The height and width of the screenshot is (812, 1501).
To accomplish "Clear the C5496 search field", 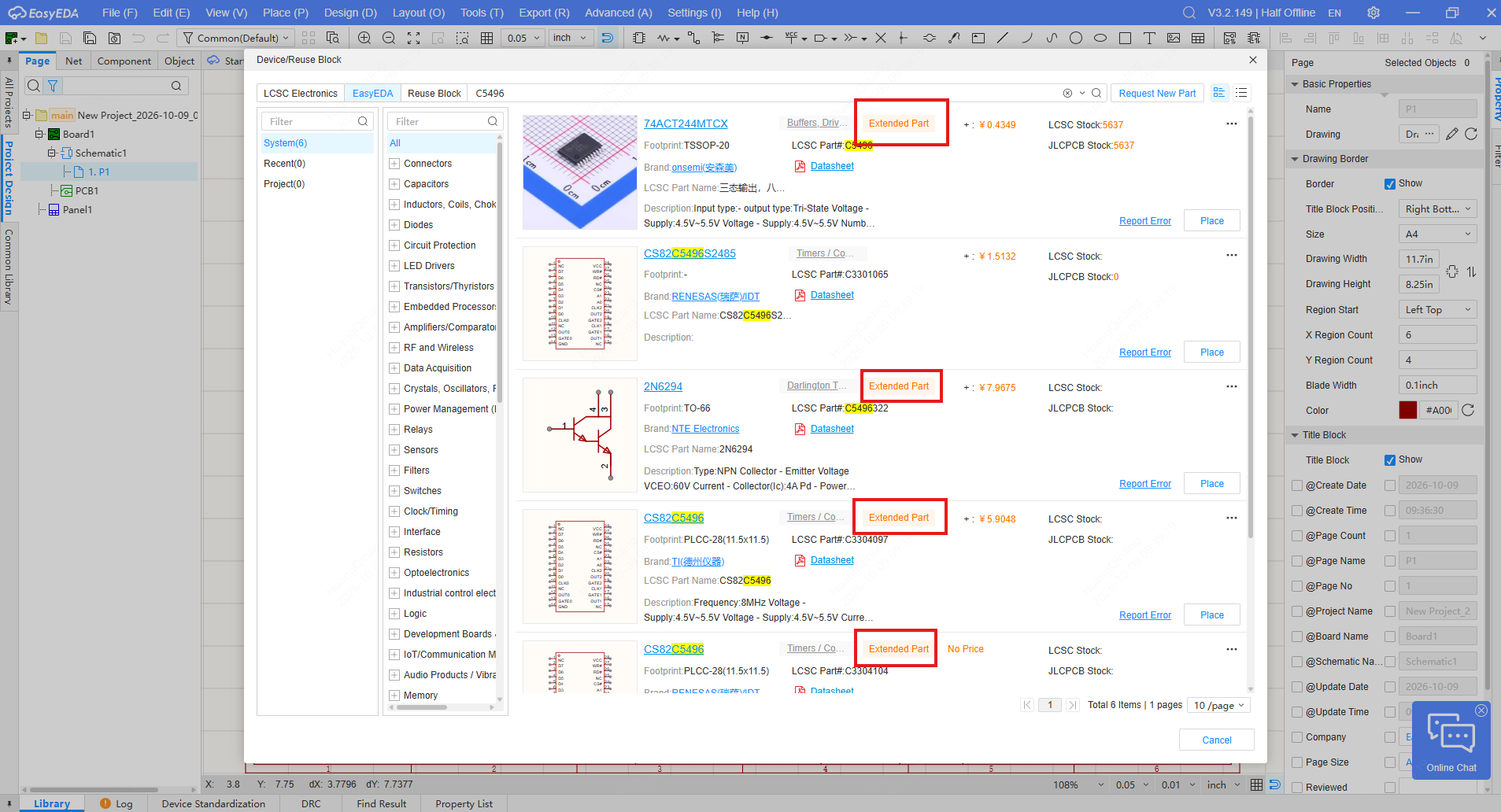I will (1067, 93).
